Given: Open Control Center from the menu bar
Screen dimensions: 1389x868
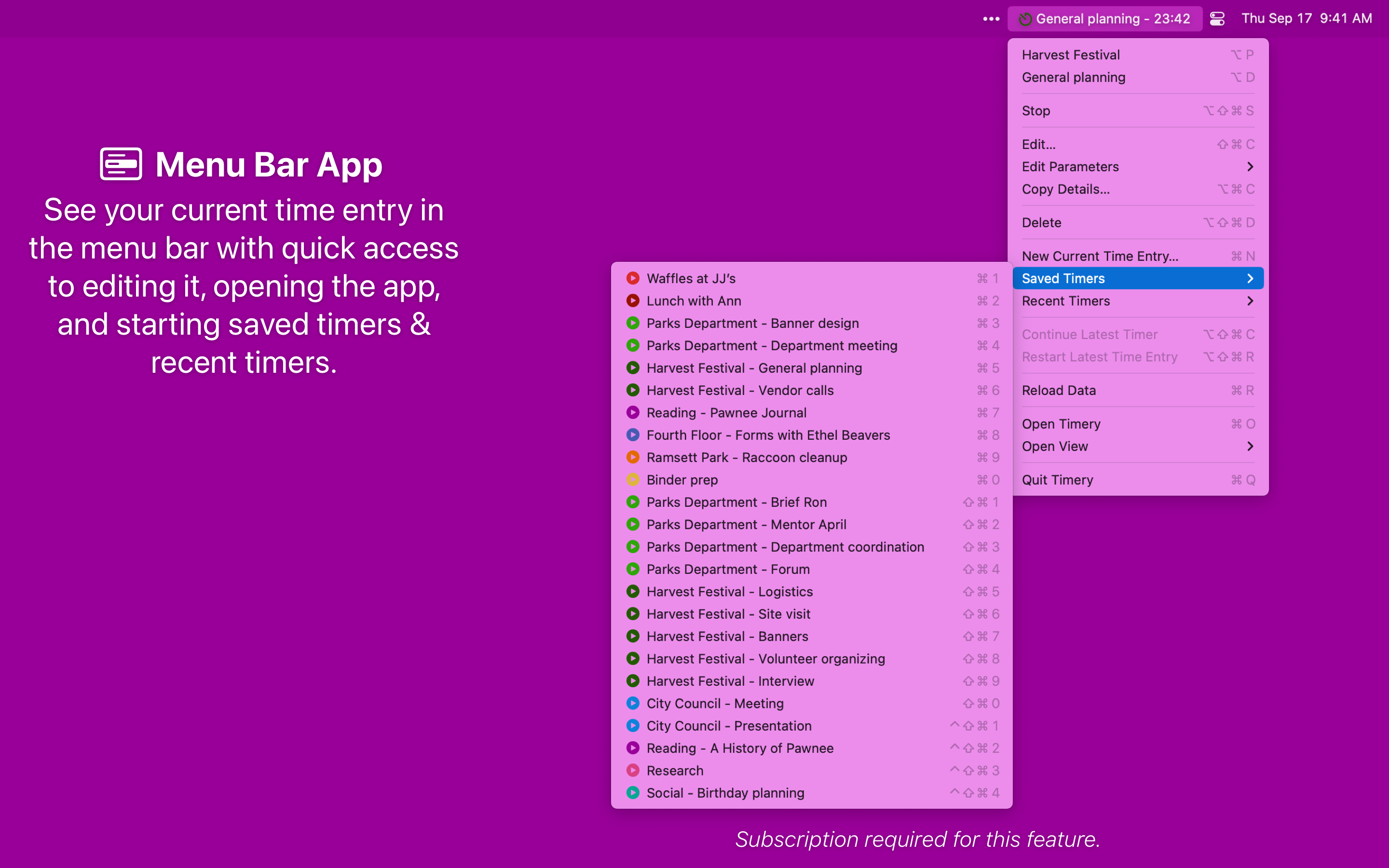Looking at the screenshot, I should pos(1217,19).
